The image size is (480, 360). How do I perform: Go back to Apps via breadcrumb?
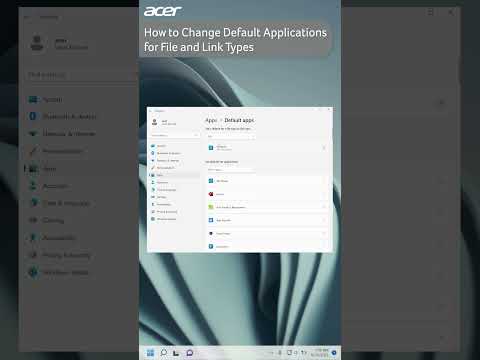click(211, 120)
